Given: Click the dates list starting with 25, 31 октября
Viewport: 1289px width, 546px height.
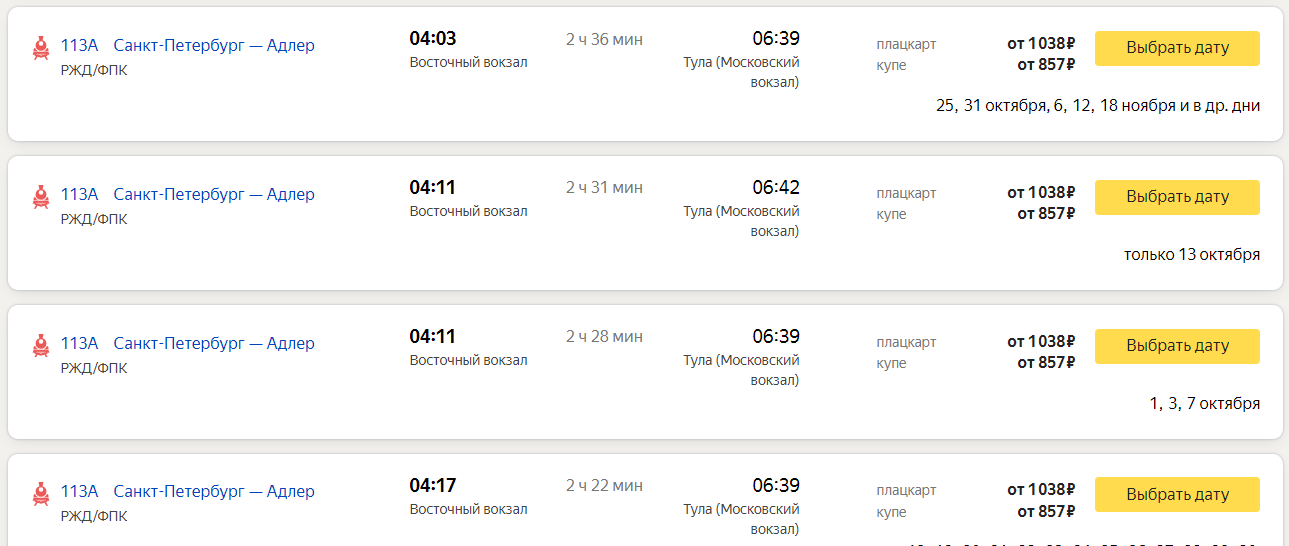Looking at the screenshot, I should pos(1097,105).
